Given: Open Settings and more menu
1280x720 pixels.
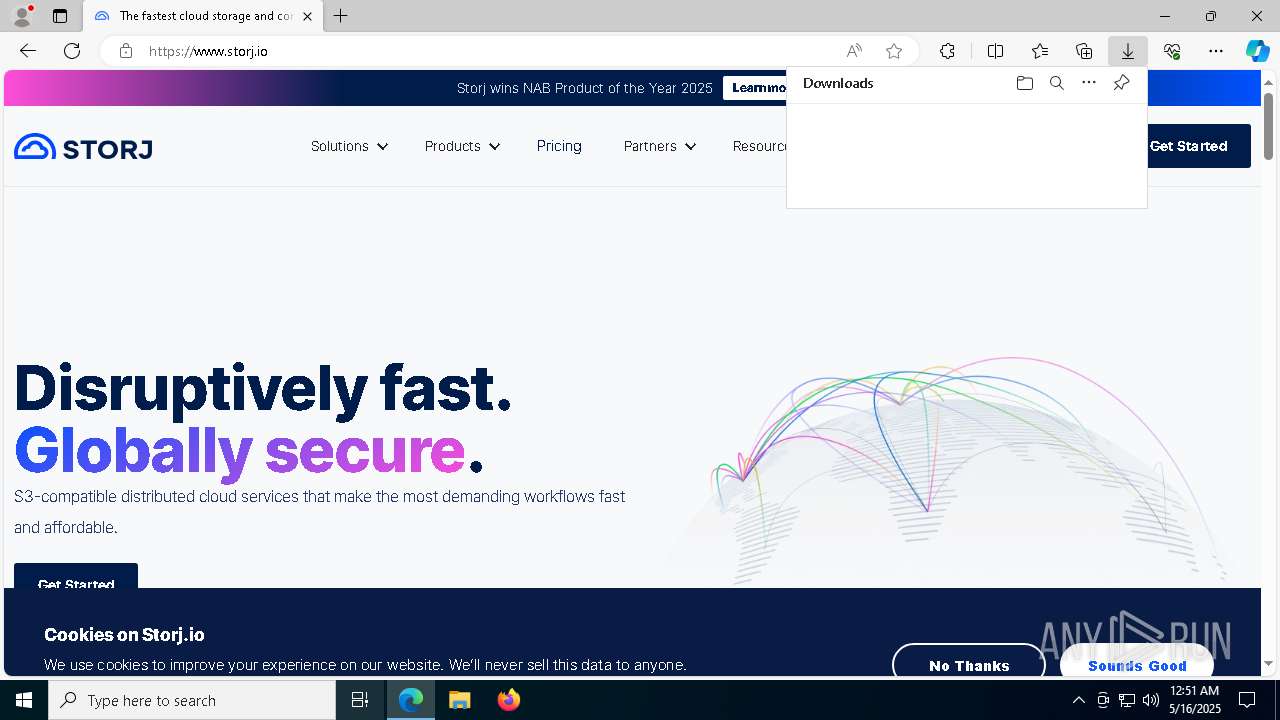Looking at the screenshot, I should [1216, 51].
